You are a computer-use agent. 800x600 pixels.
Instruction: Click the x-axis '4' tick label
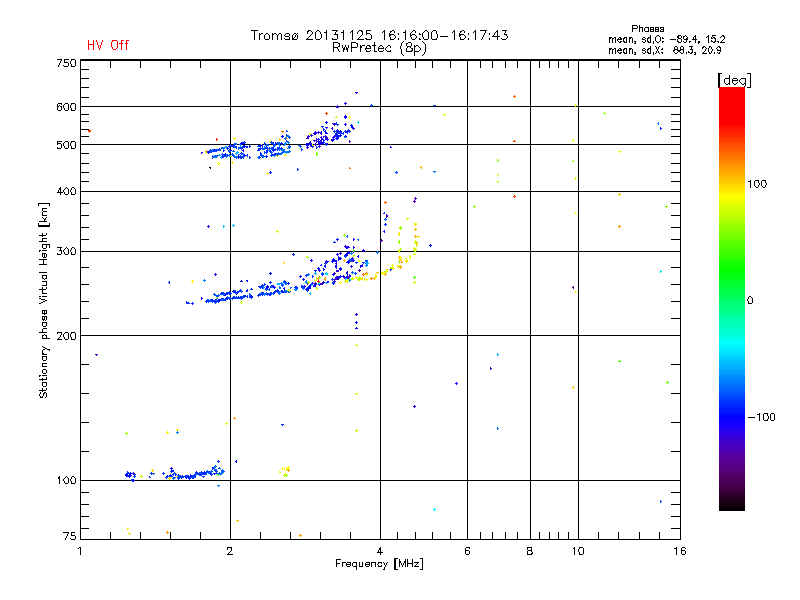point(380,551)
